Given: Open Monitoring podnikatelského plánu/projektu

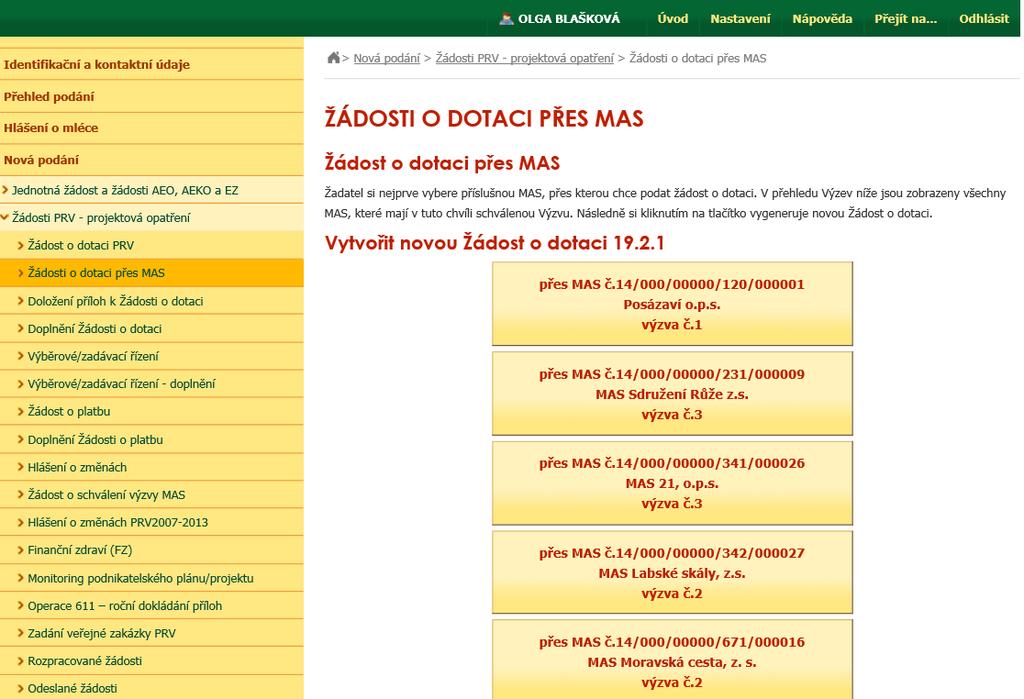Looking at the screenshot, I should [x=152, y=578].
